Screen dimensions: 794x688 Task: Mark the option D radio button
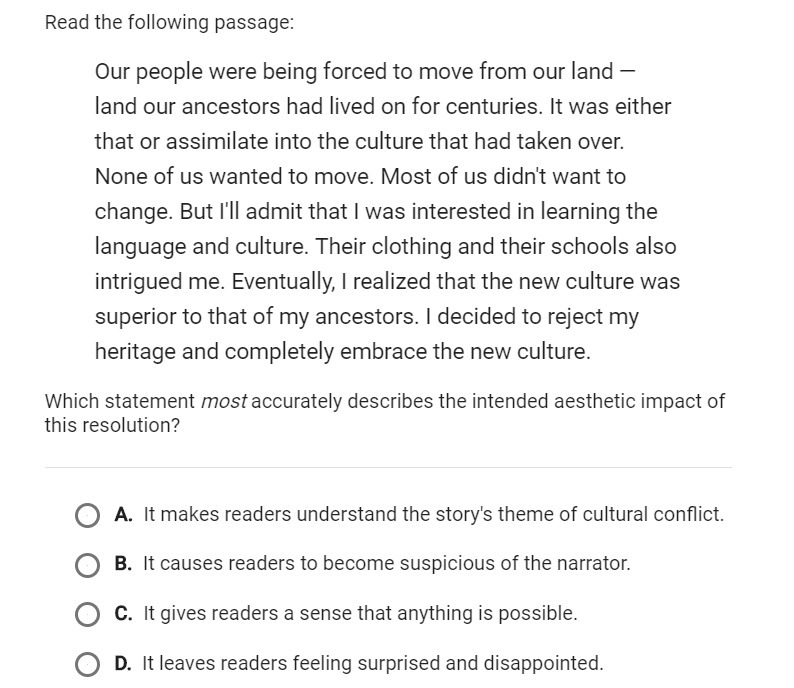click(x=87, y=663)
